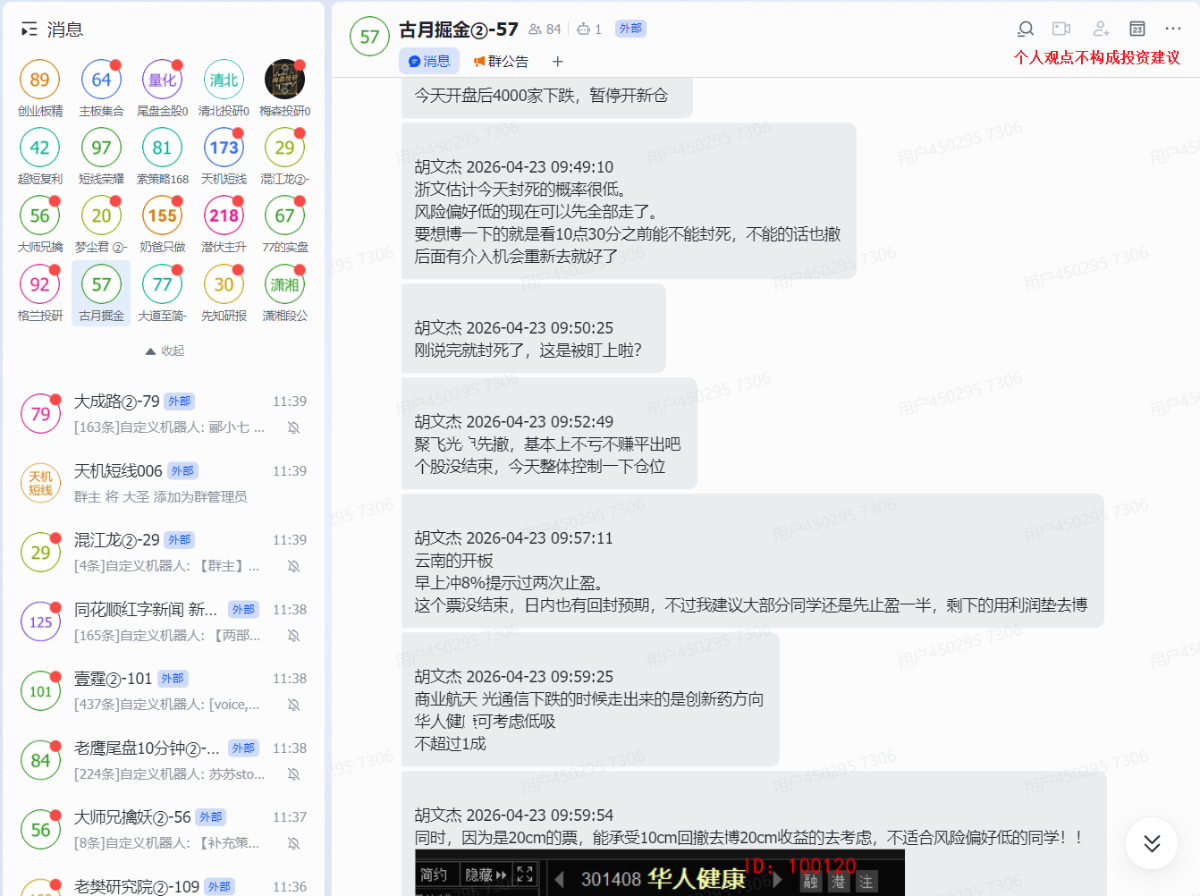
Task: Click the add member icon
Action: 1101,29
